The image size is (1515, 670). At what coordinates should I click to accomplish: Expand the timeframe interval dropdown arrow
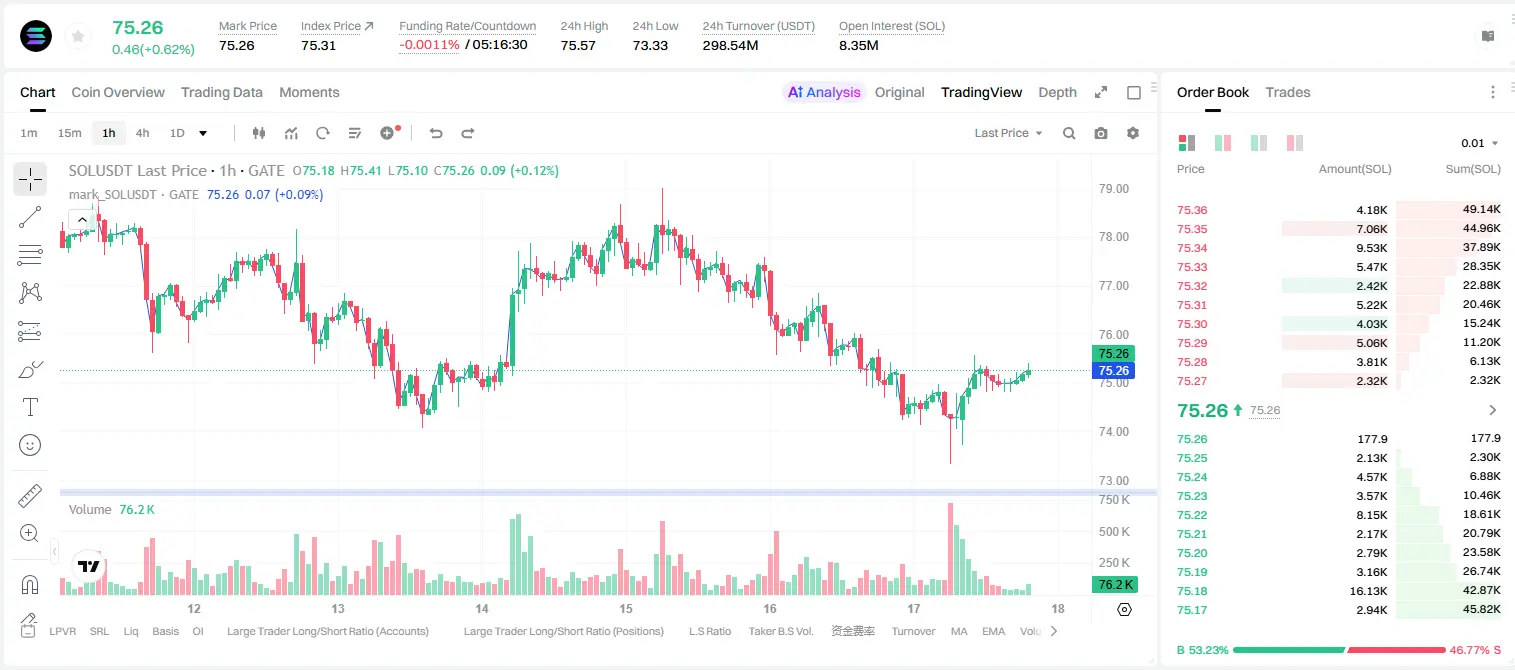click(x=203, y=133)
